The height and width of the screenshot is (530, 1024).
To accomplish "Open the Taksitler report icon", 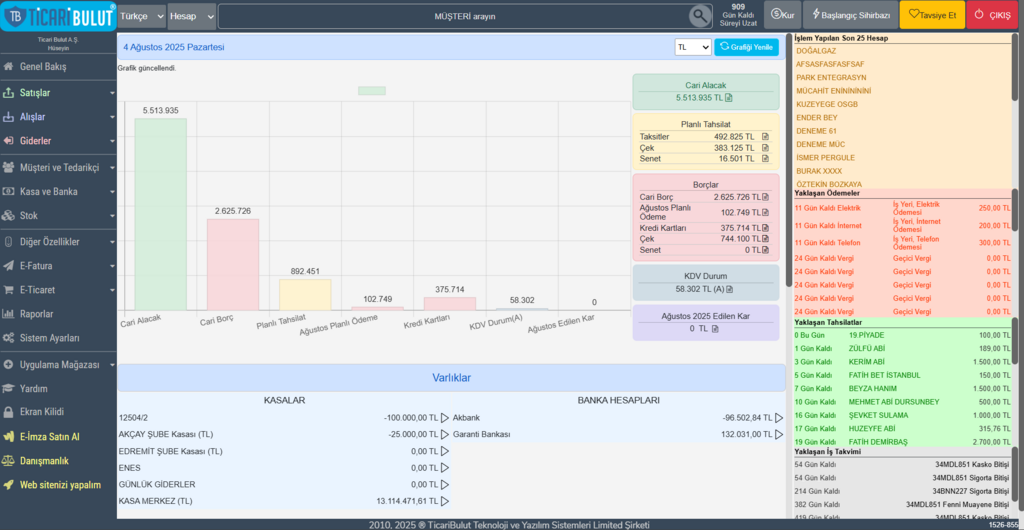I will (765, 136).
